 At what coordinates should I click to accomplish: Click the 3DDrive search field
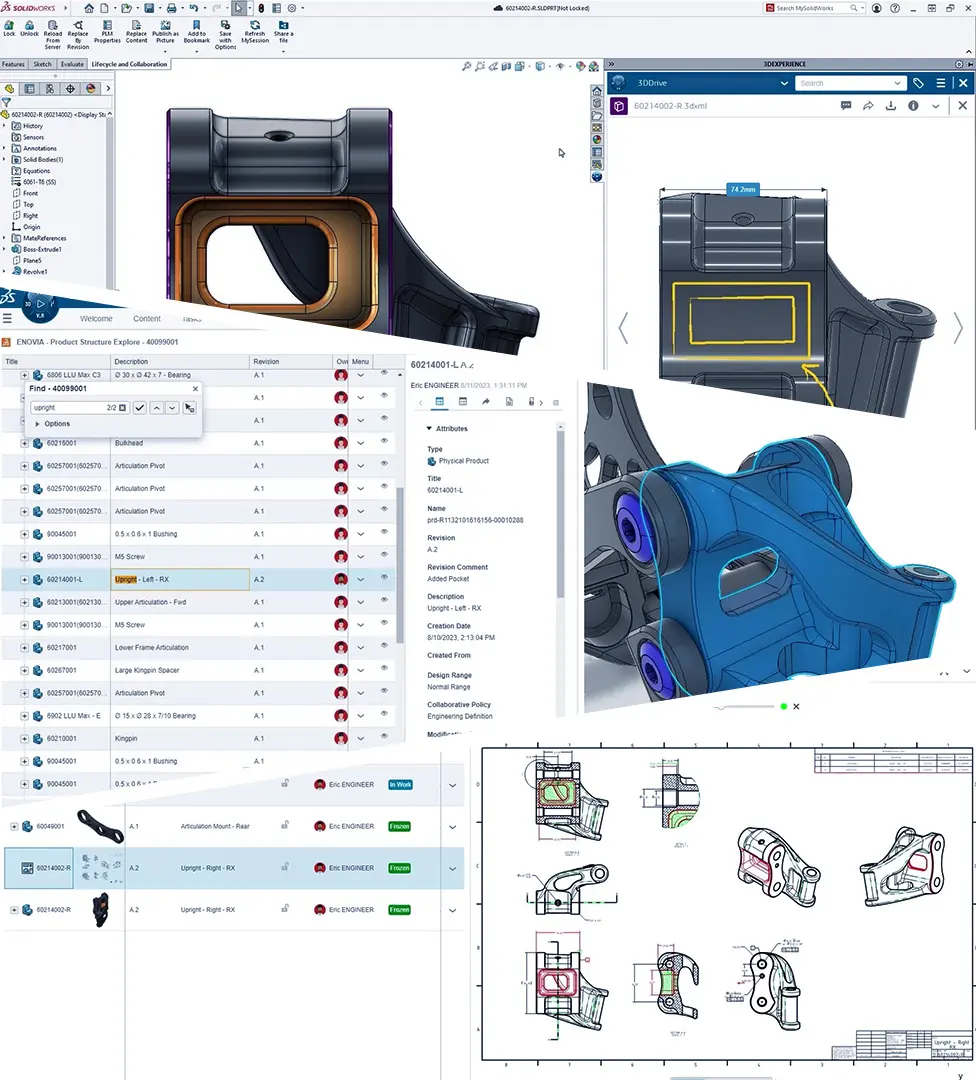(849, 83)
